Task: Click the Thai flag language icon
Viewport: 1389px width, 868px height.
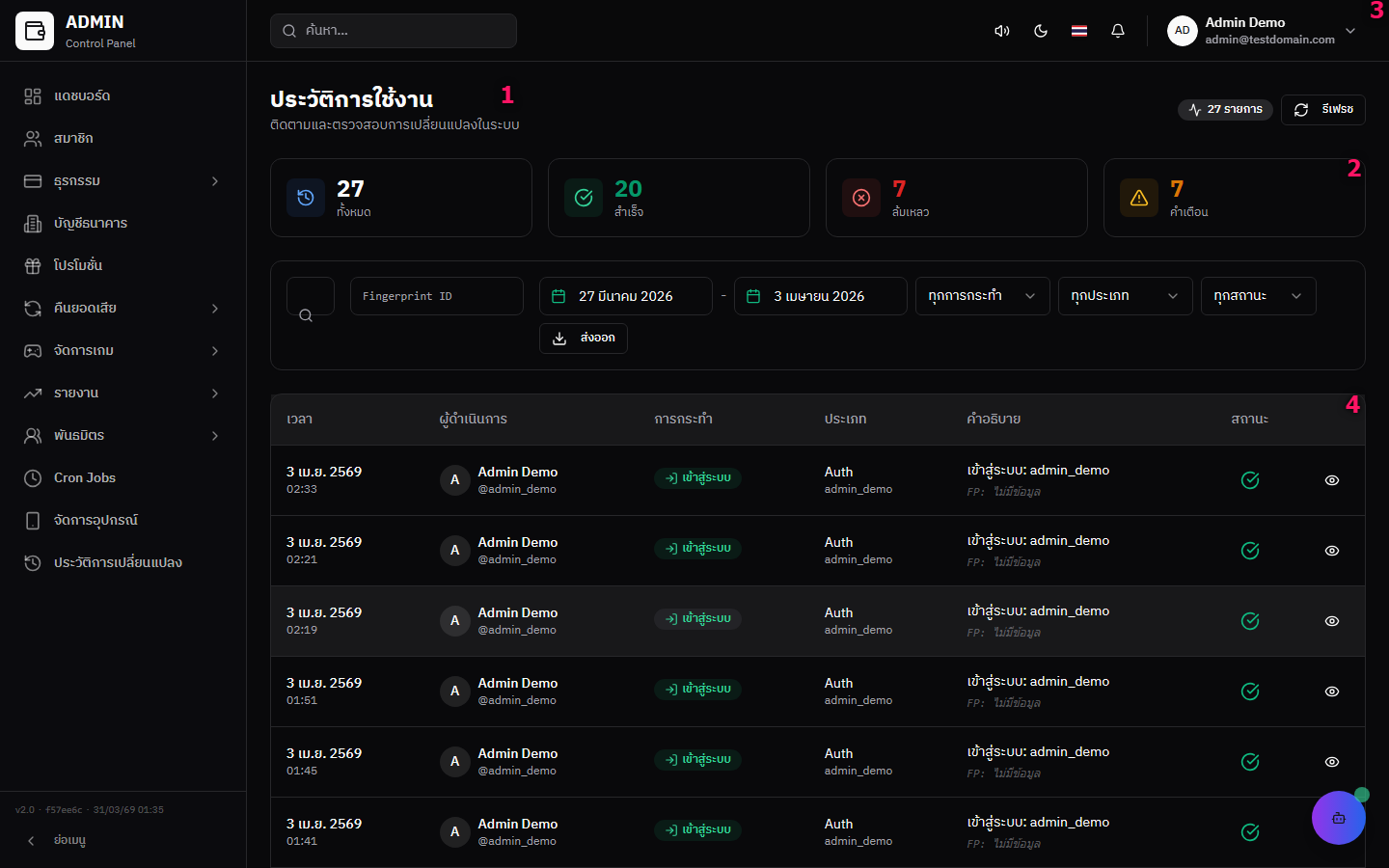Action: click(1079, 31)
